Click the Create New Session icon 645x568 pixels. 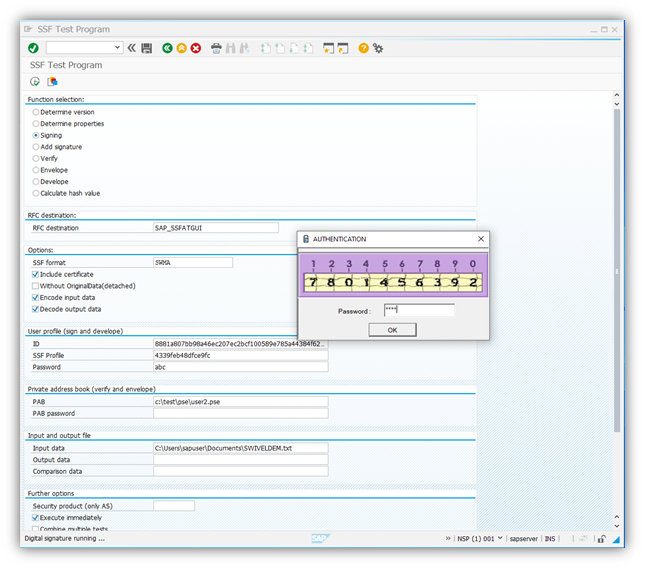[328, 48]
